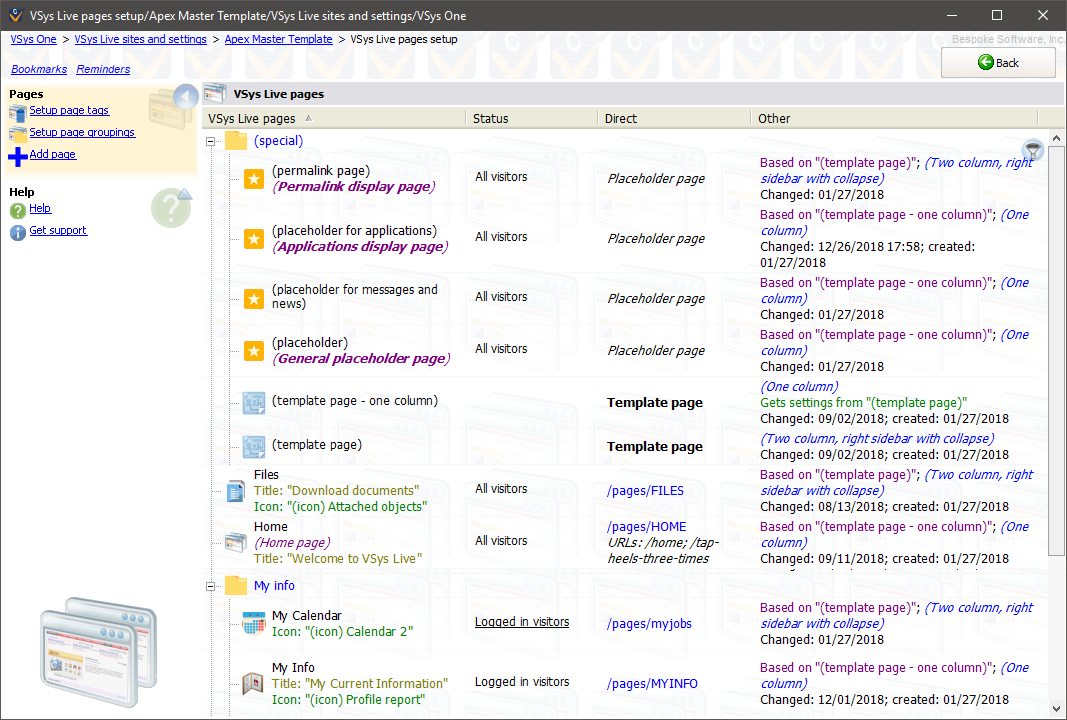Open the Reminders link
This screenshot has width=1067, height=720.
(103, 70)
